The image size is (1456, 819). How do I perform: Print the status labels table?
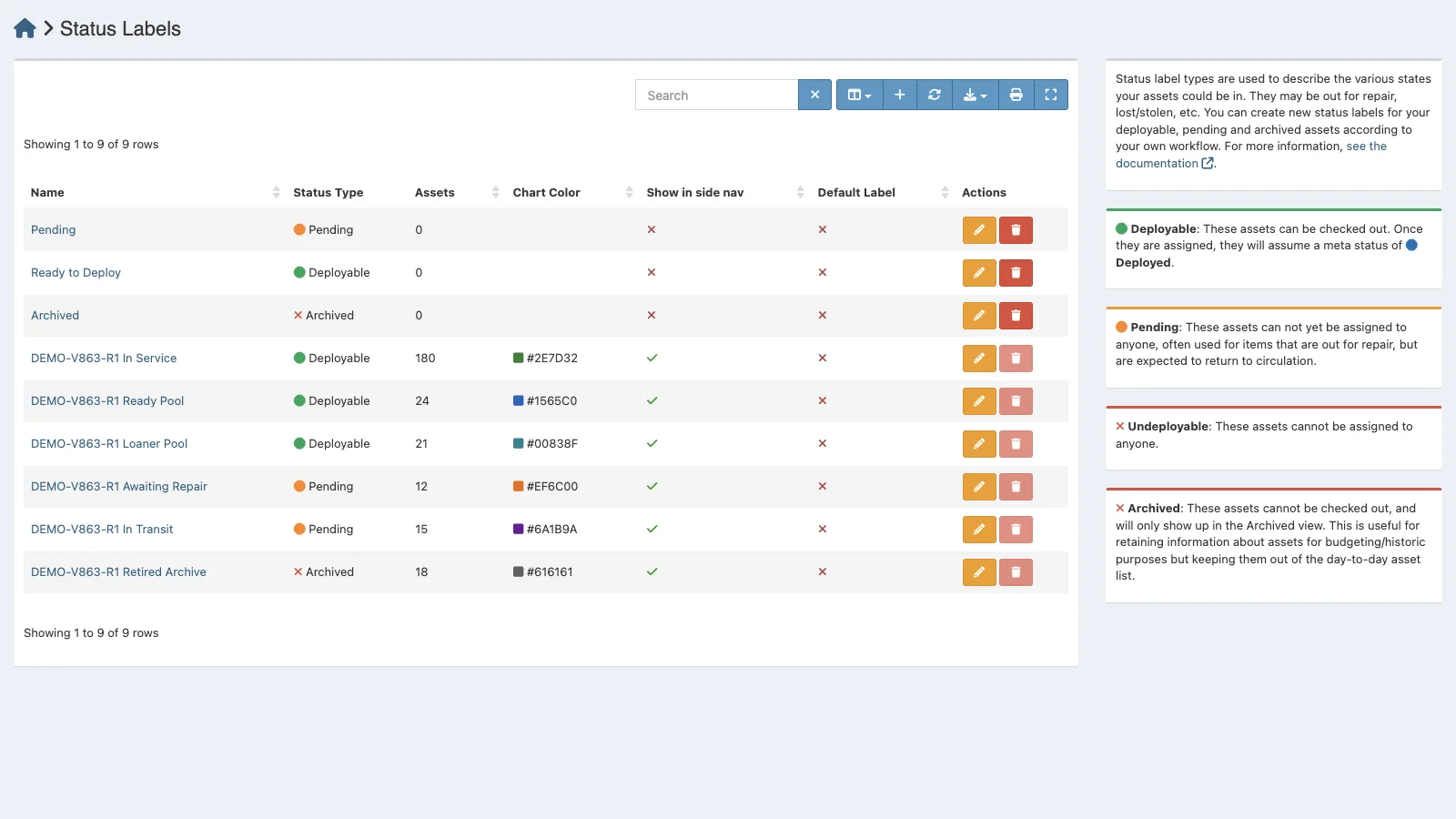1016,95
